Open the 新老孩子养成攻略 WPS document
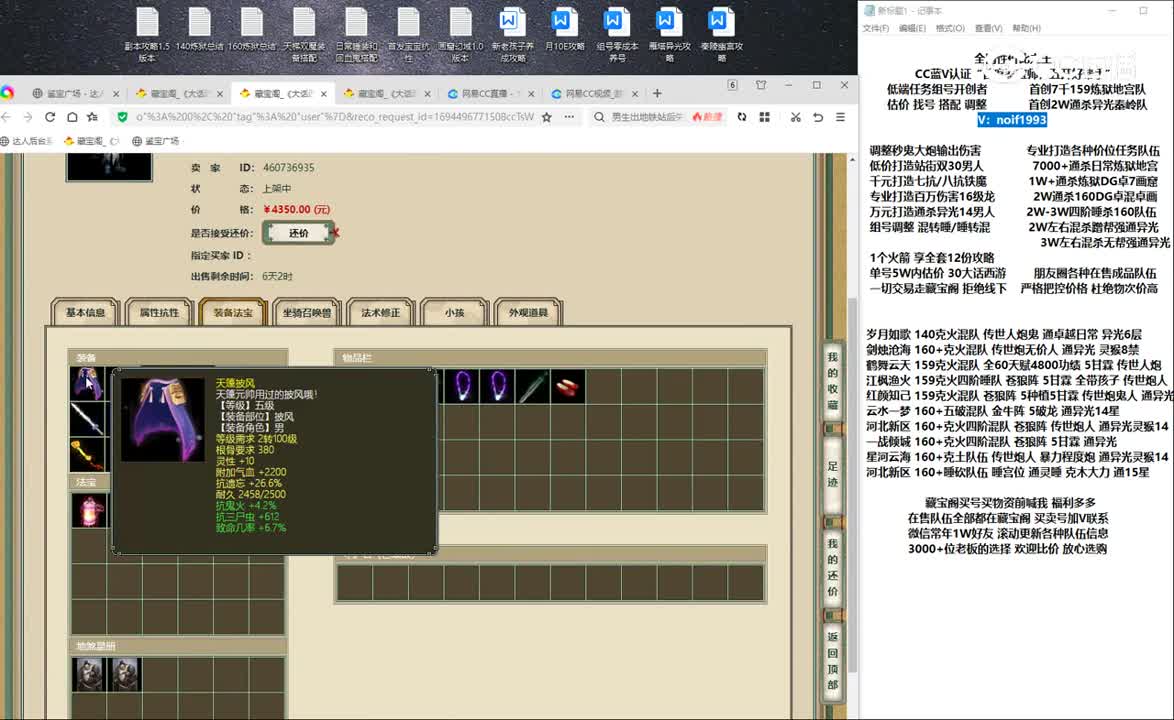Image resolution: width=1174 pixels, height=720 pixels. coord(513,34)
